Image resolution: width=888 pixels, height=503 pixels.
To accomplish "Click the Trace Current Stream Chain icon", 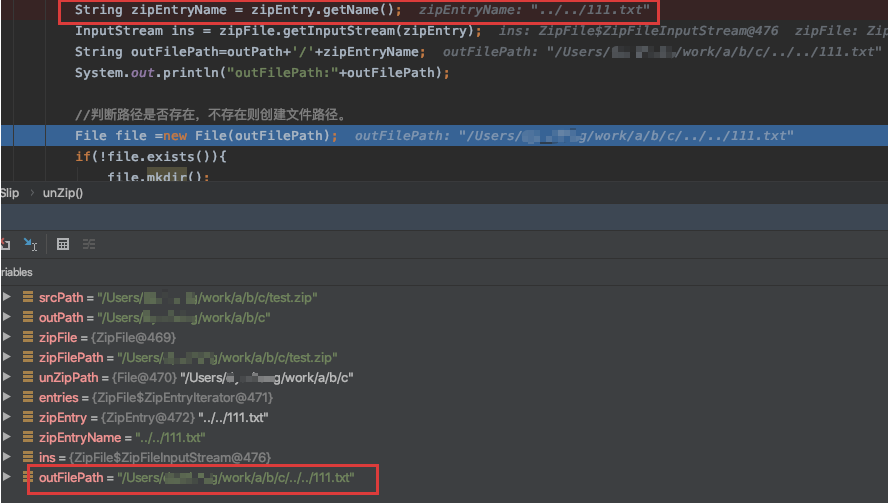I will click(x=89, y=244).
